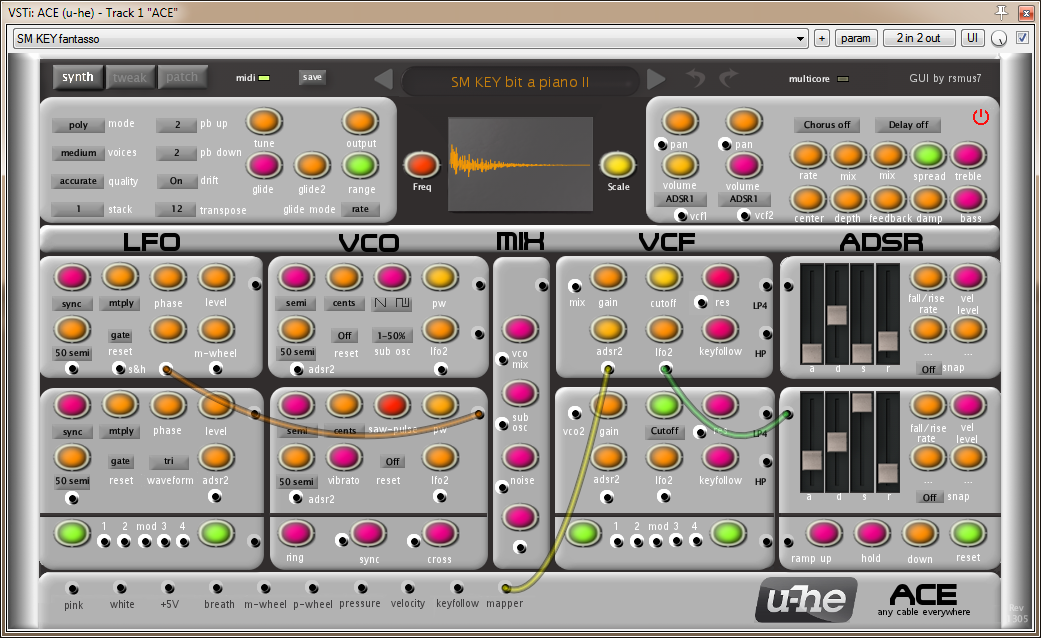Click the pink ring knob
This screenshot has height=638, width=1041.
point(295,534)
